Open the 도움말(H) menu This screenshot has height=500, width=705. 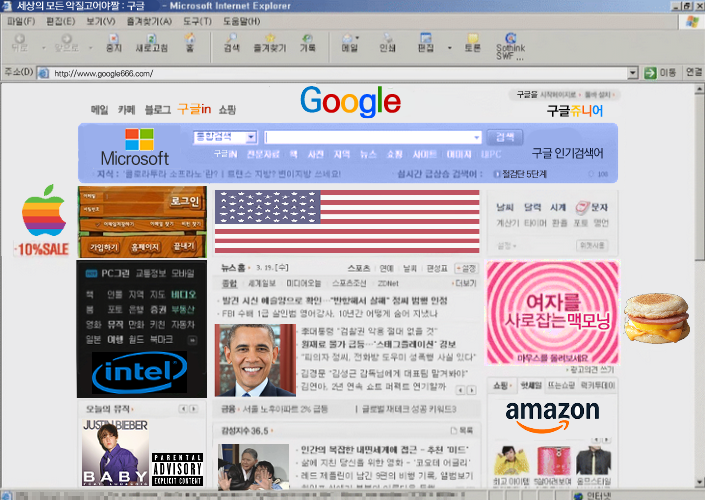point(241,21)
